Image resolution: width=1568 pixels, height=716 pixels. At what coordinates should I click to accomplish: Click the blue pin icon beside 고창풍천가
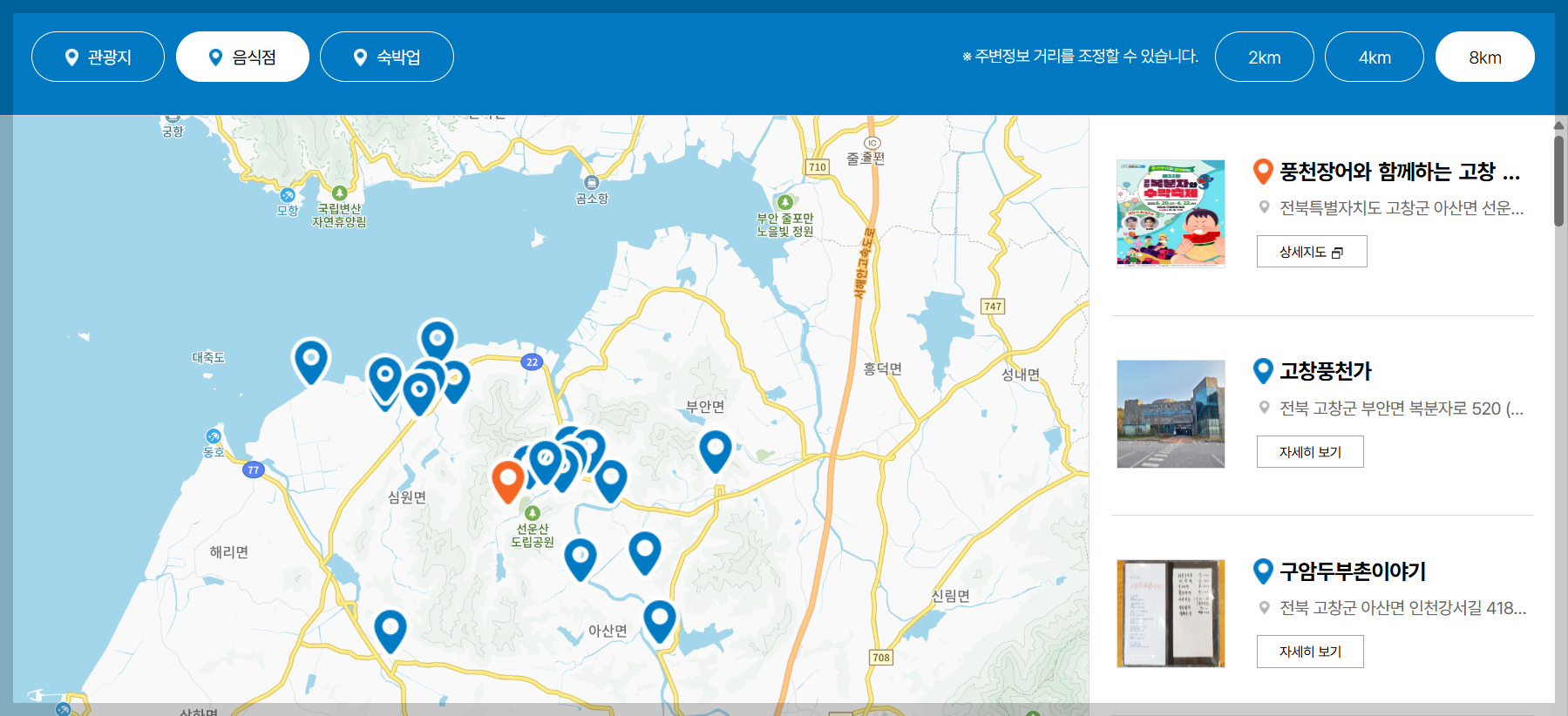[1263, 371]
